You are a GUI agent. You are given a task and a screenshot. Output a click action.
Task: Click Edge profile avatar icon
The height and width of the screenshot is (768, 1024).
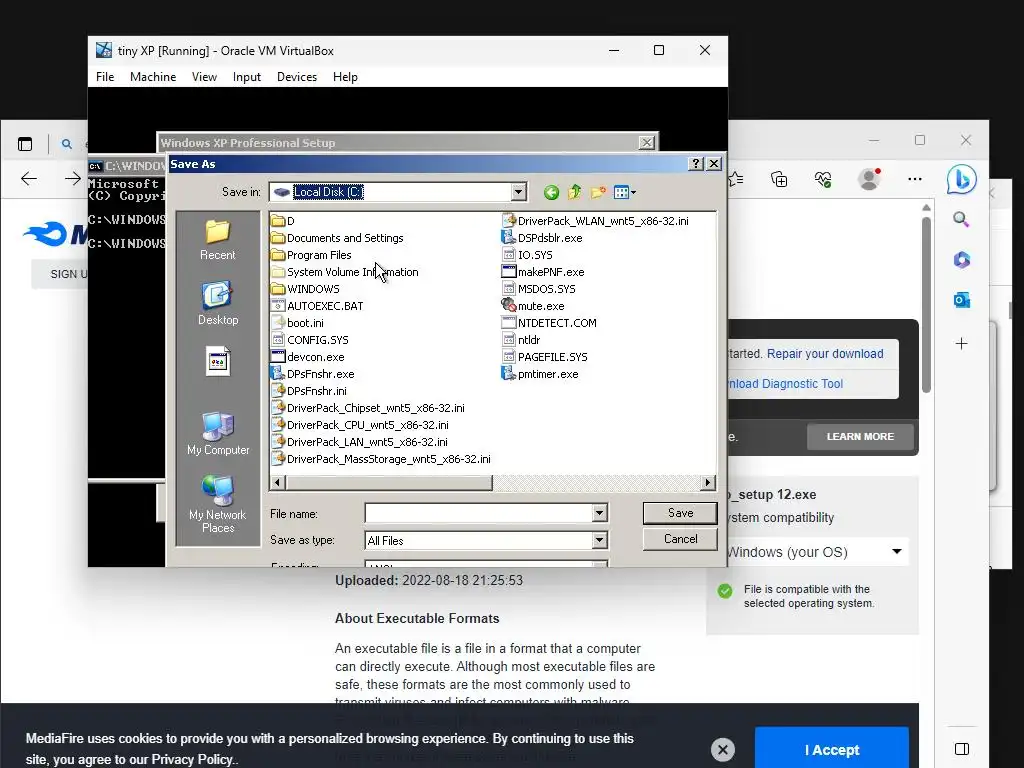pos(869,178)
